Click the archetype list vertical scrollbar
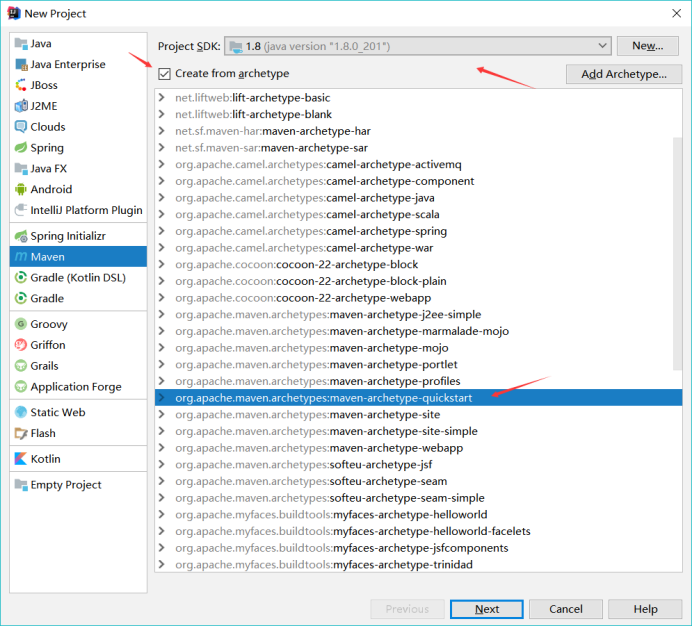The height and width of the screenshot is (627, 692). 677,254
